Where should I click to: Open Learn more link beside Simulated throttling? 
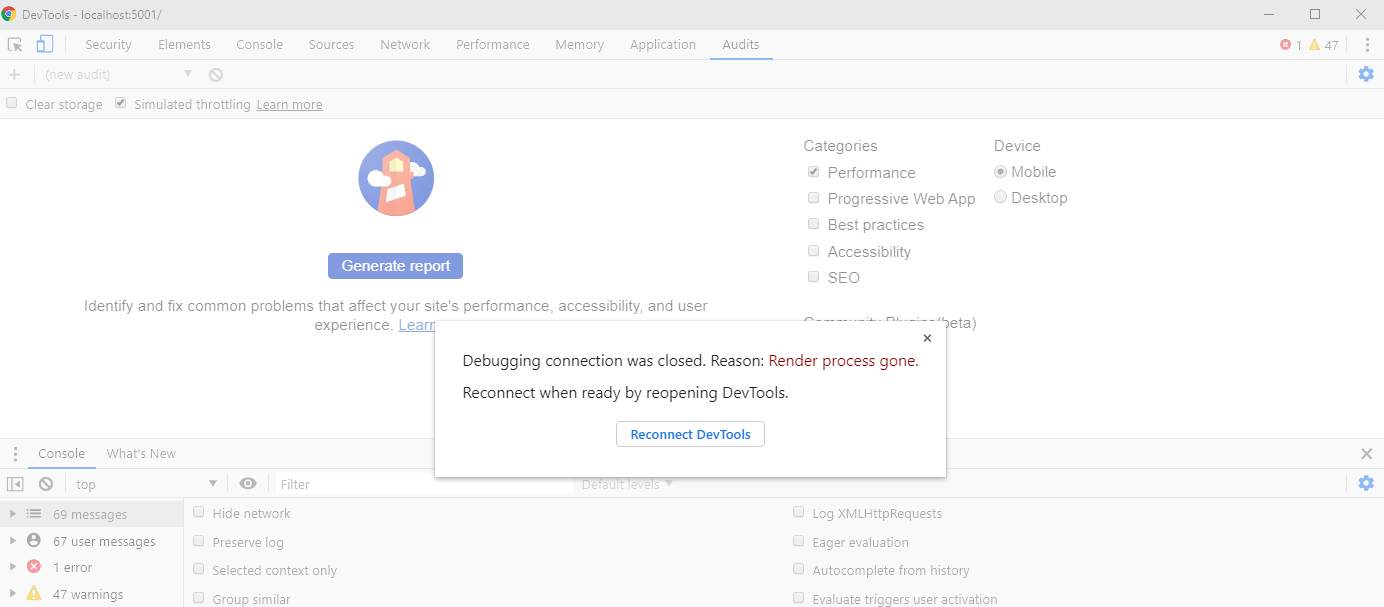[289, 105]
